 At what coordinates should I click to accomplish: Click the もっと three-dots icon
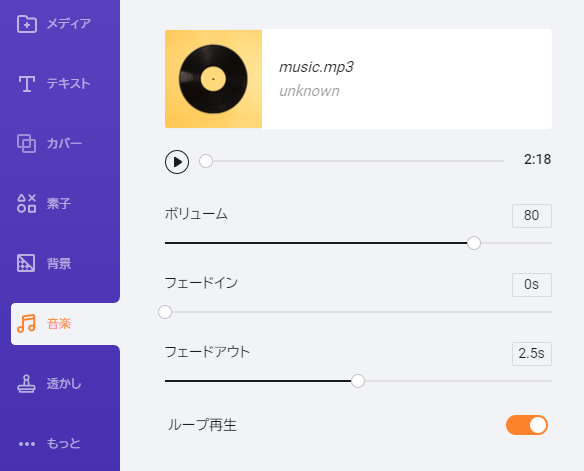tap(27, 444)
